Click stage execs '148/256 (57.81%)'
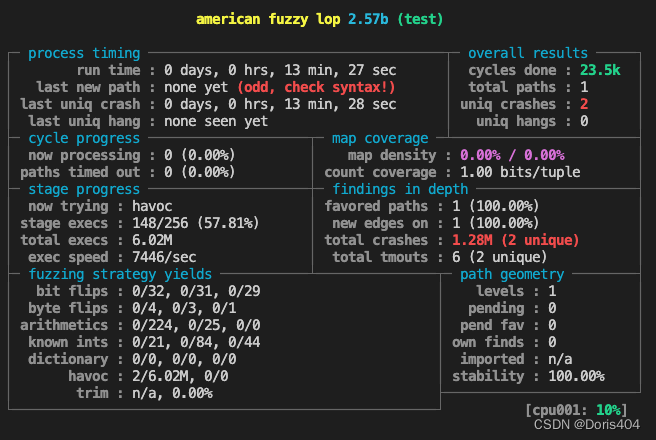This screenshot has width=656, height=440. (196, 223)
